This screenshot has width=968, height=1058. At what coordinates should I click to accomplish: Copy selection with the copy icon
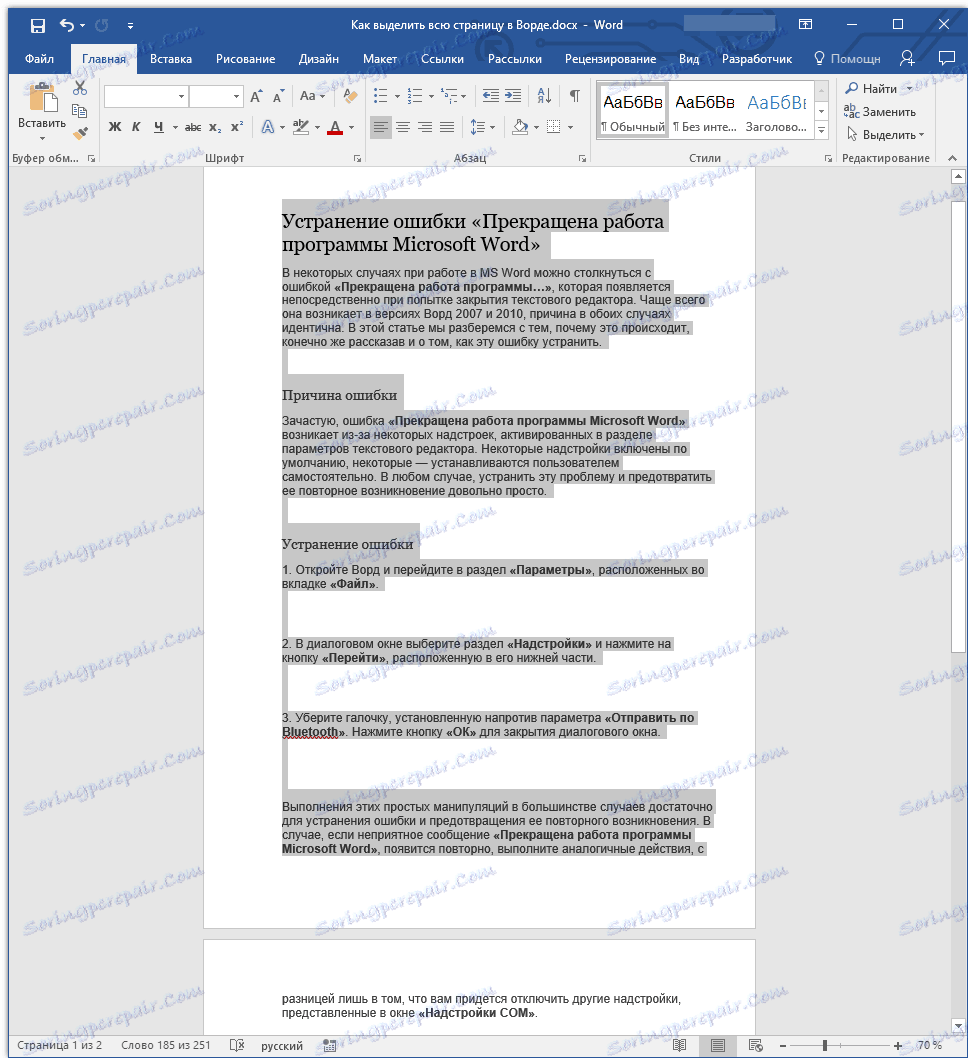[x=80, y=111]
